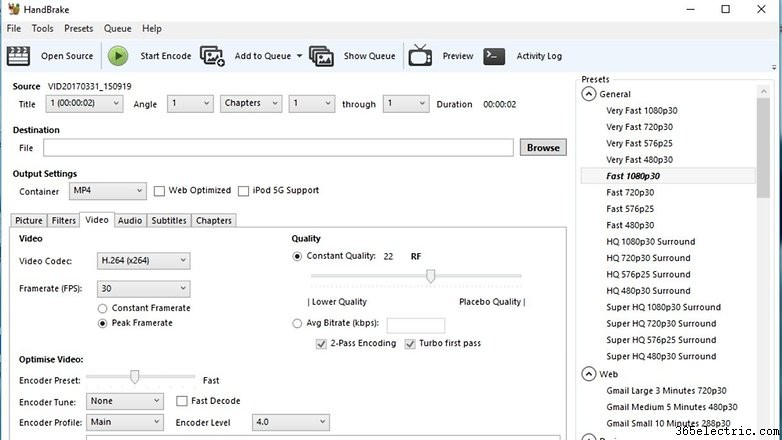Screen dimensions: 782x440
Task: Select the Super HQ 720p30 Surround preset
Action: (x=661, y=324)
